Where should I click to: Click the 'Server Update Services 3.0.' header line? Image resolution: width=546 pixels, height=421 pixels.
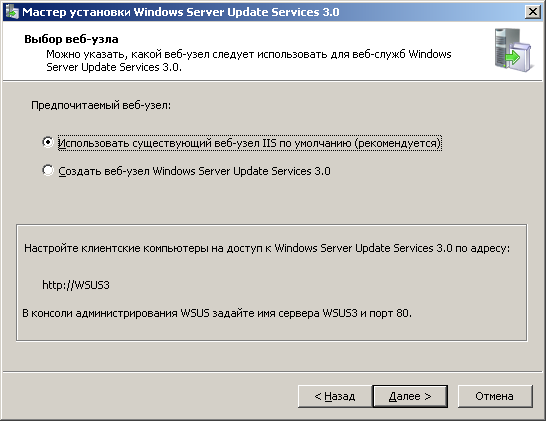pyautogui.click(x=114, y=67)
